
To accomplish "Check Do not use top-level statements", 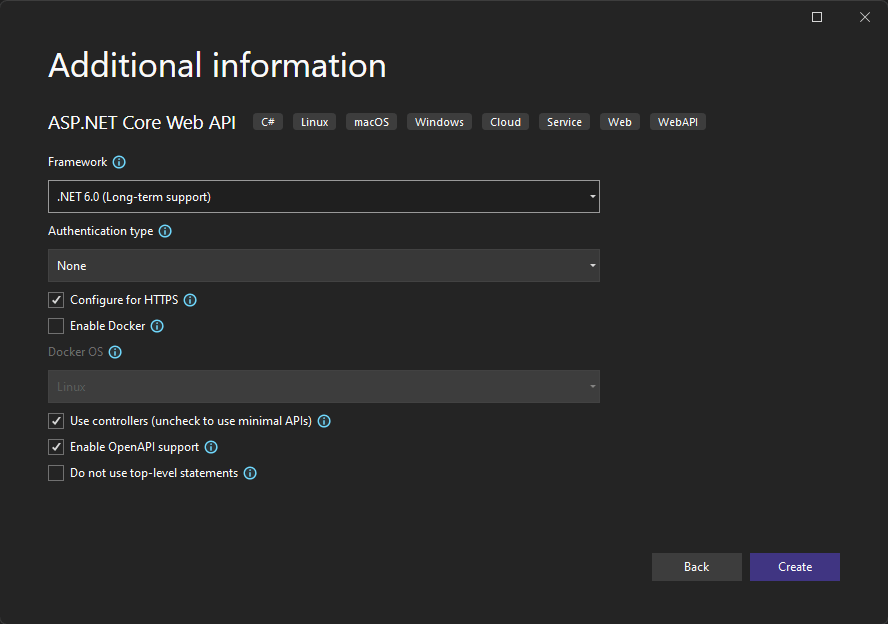I will [56, 473].
